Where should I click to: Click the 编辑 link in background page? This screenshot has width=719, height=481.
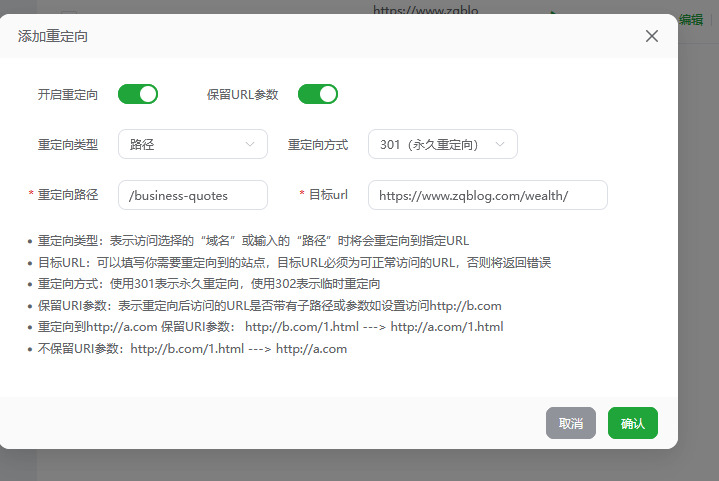[691, 20]
